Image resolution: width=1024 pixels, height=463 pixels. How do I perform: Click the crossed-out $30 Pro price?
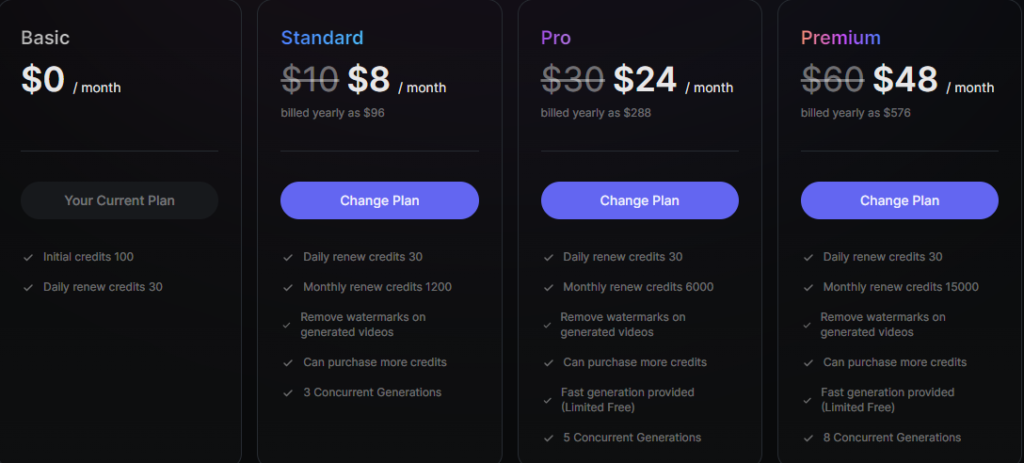[x=573, y=80]
